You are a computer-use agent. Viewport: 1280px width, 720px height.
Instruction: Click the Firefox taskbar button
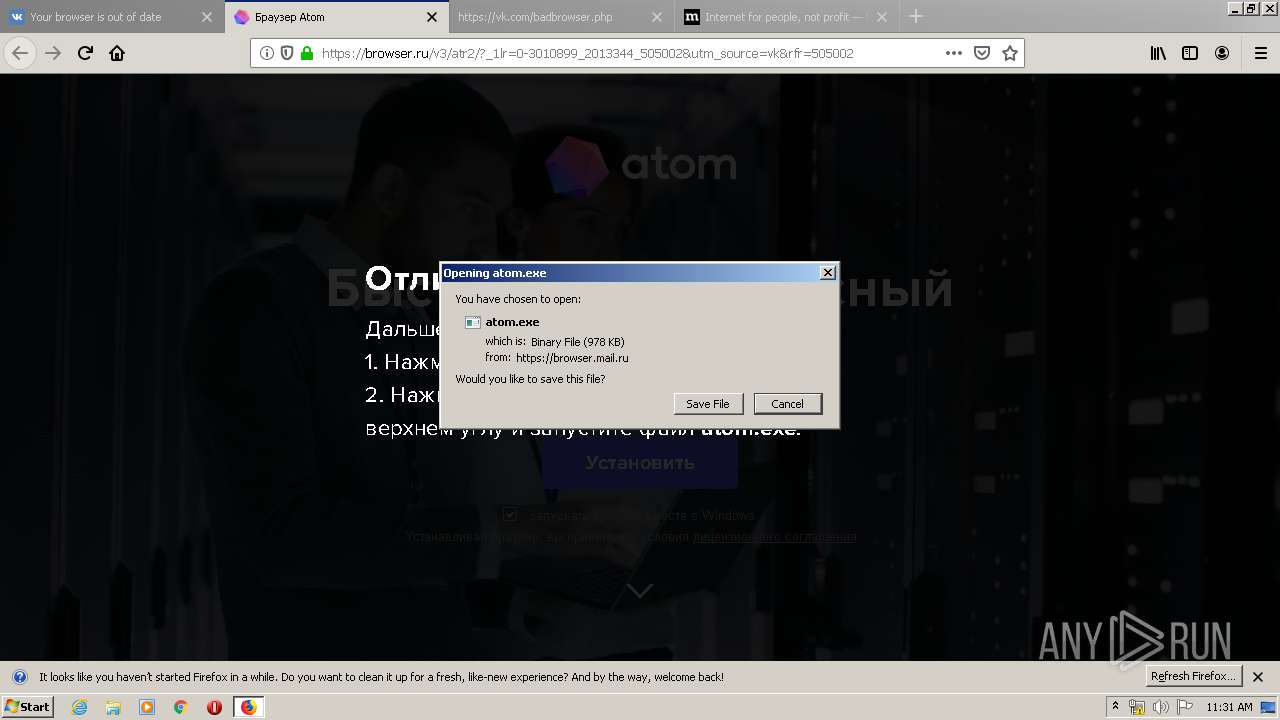[248, 707]
